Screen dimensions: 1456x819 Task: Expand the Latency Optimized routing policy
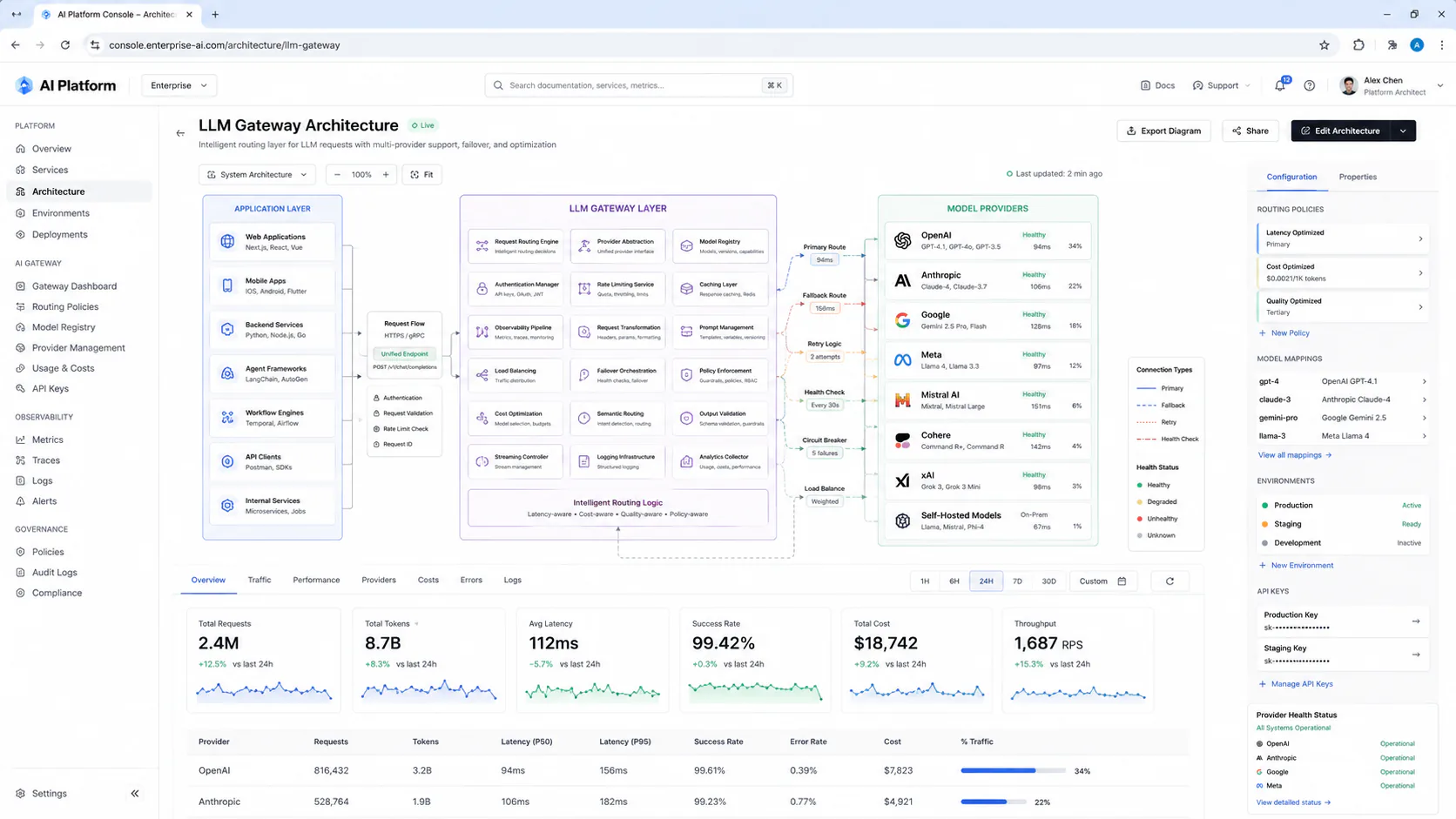coord(1342,238)
